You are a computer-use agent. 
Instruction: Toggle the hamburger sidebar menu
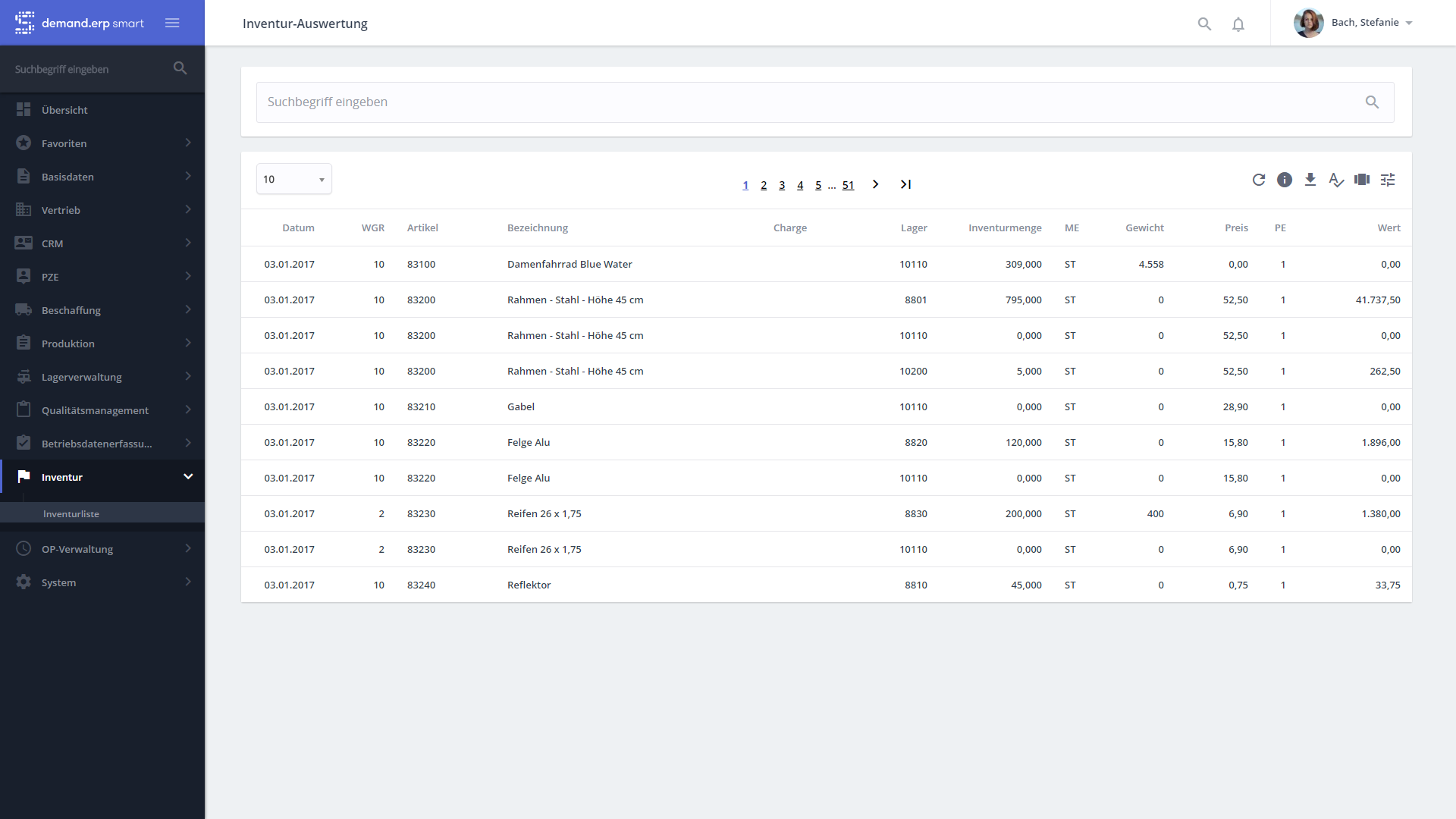click(x=172, y=23)
